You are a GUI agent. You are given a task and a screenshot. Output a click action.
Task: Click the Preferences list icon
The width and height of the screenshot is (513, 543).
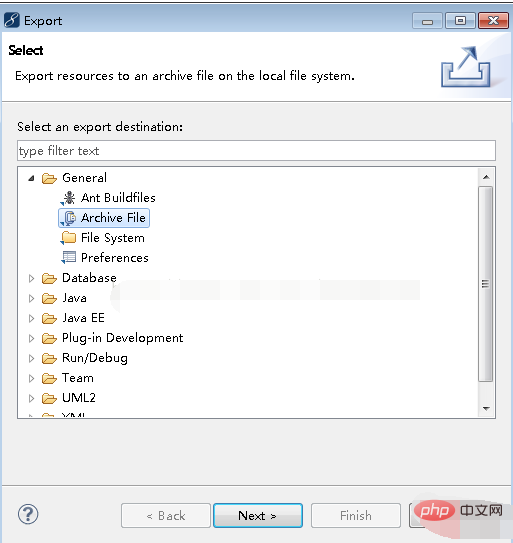(69, 258)
